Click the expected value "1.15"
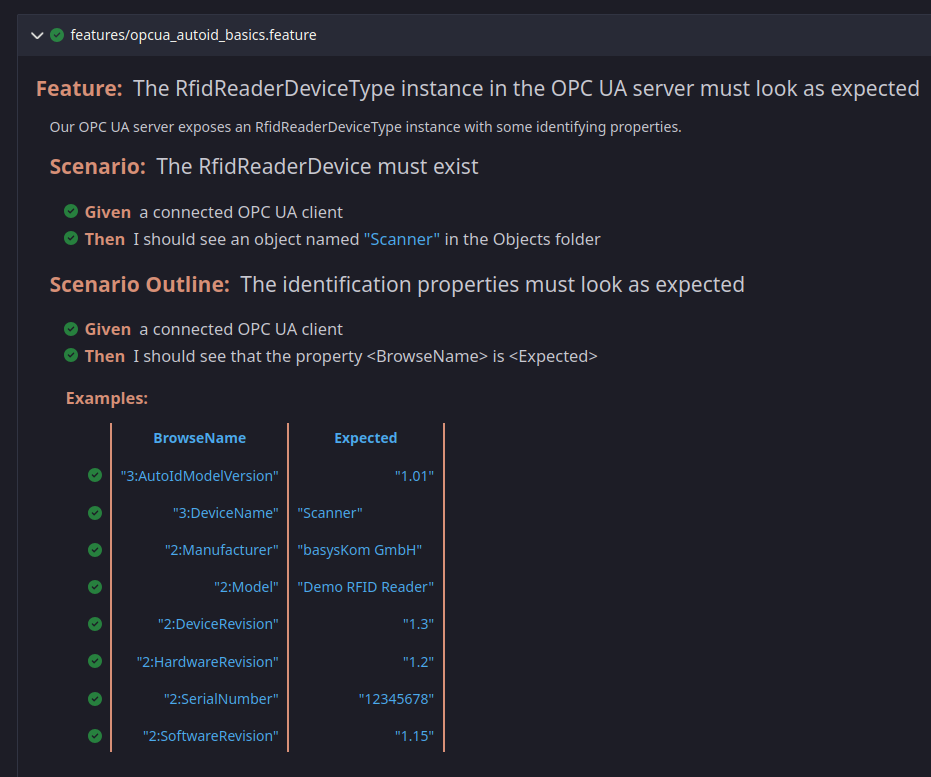 click(414, 736)
